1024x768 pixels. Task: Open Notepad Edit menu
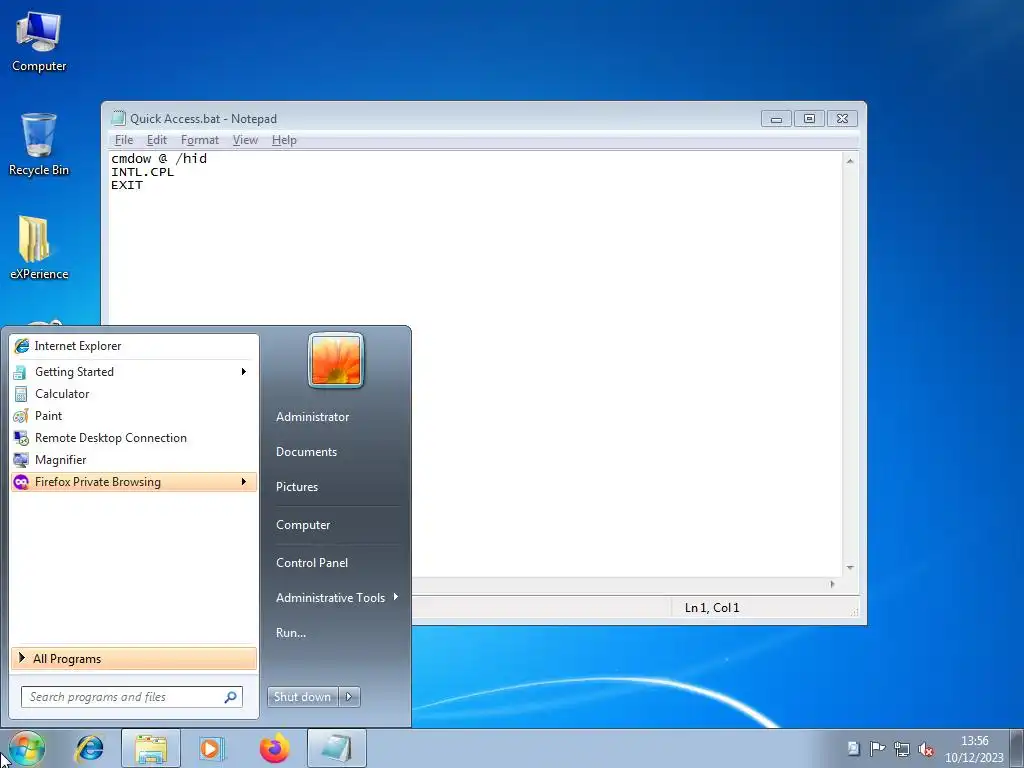point(157,140)
